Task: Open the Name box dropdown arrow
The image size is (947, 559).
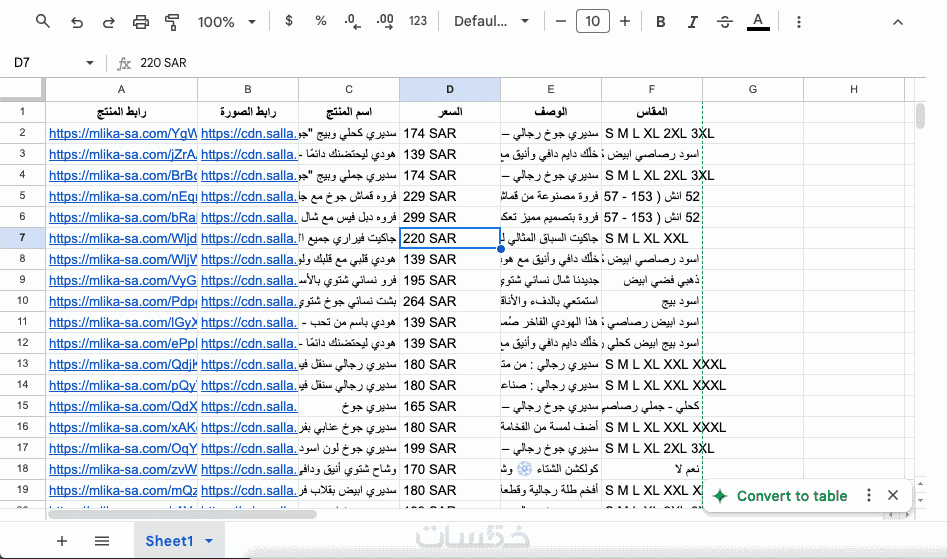Action: (x=90, y=63)
